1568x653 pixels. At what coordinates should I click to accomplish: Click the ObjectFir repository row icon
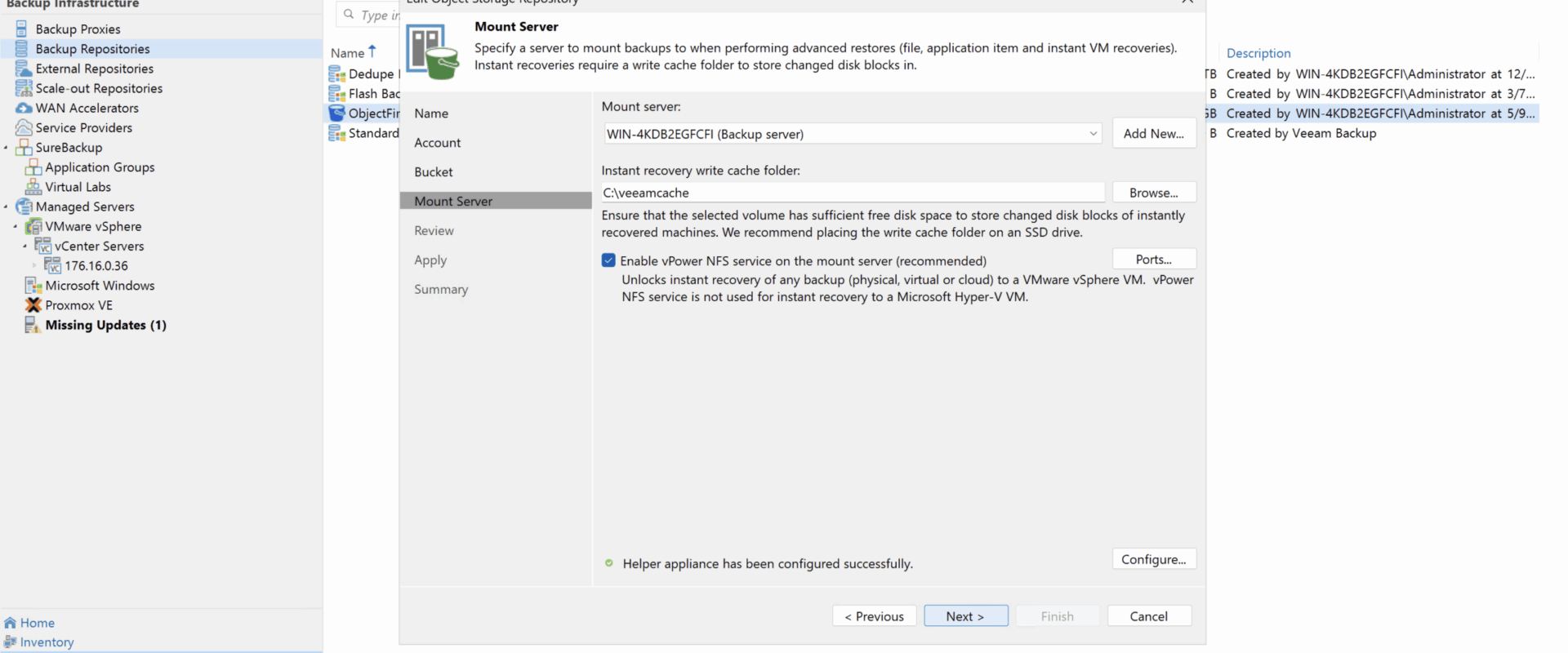point(336,113)
